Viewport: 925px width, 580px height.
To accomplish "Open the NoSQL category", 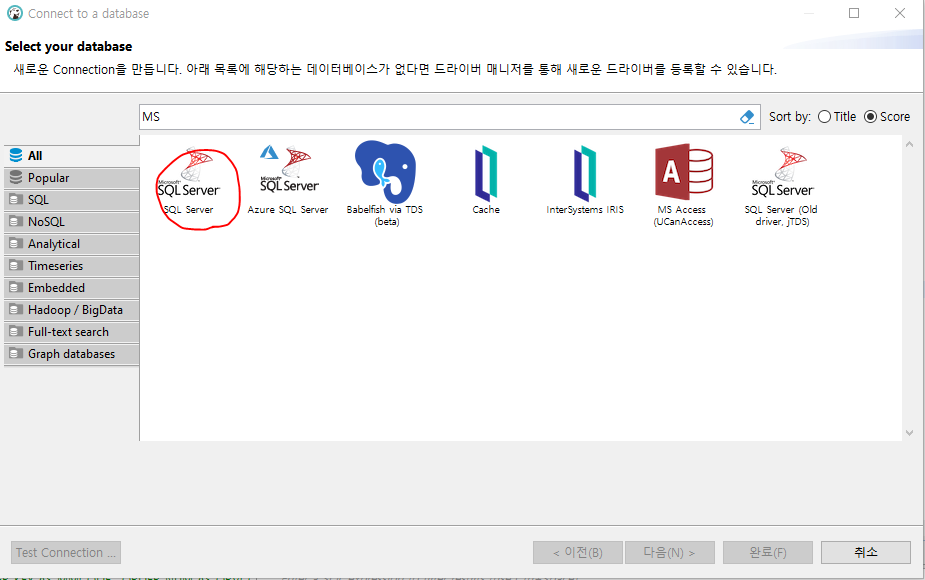I will (x=71, y=222).
